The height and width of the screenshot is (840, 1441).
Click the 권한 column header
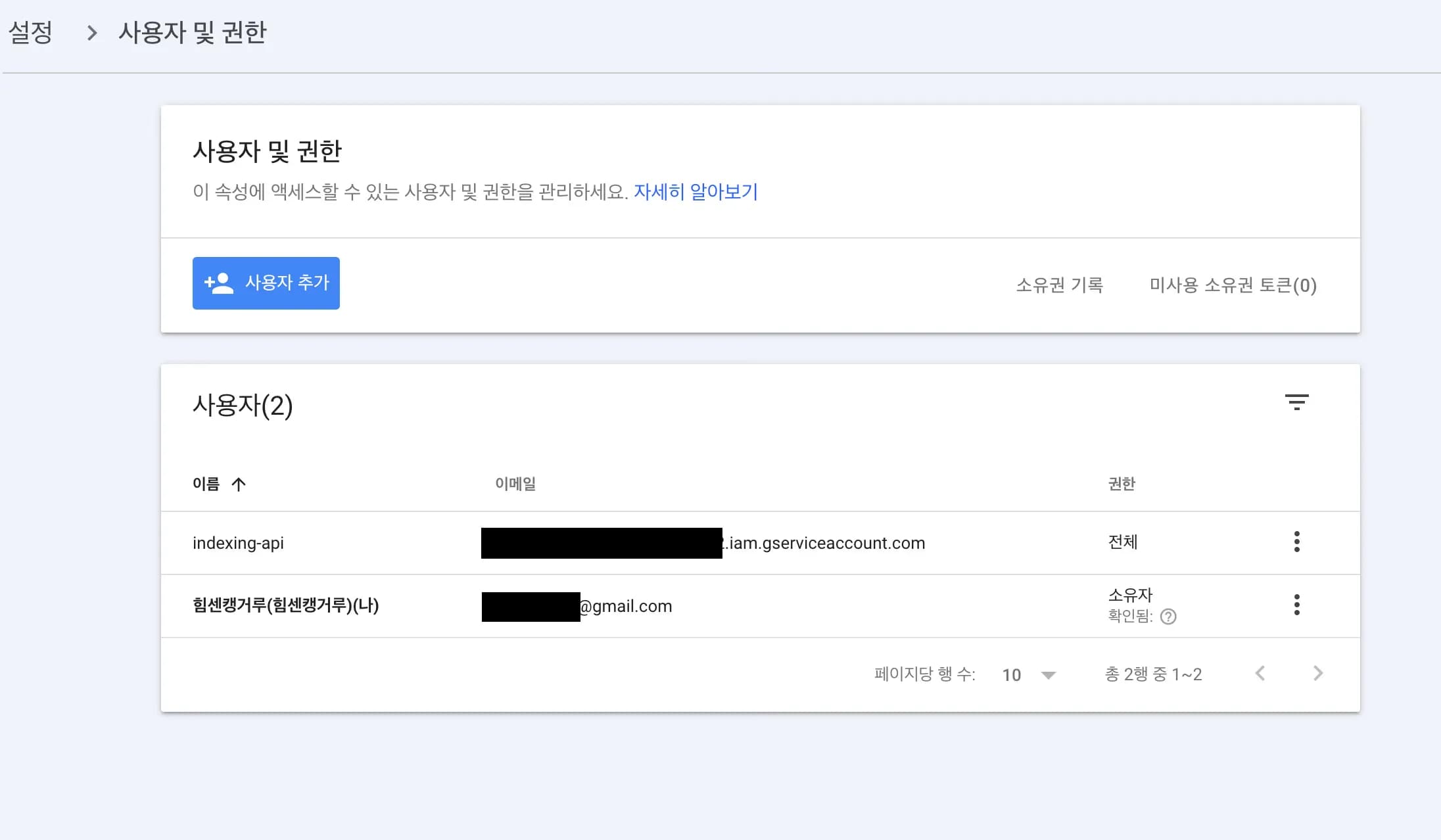click(x=1120, y=484)
